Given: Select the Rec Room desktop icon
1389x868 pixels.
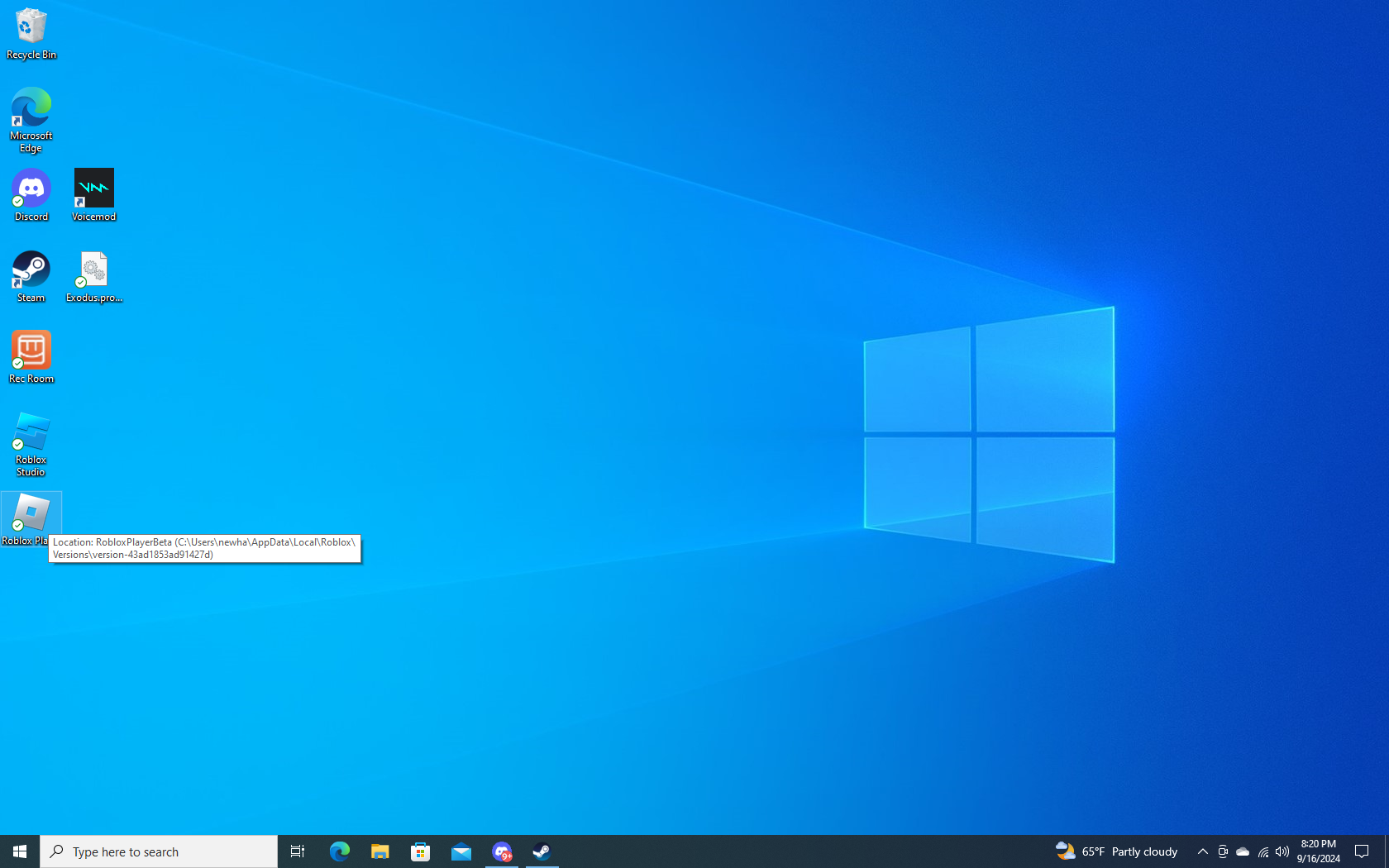Looking at the screenshot, I should pos(31,358).
